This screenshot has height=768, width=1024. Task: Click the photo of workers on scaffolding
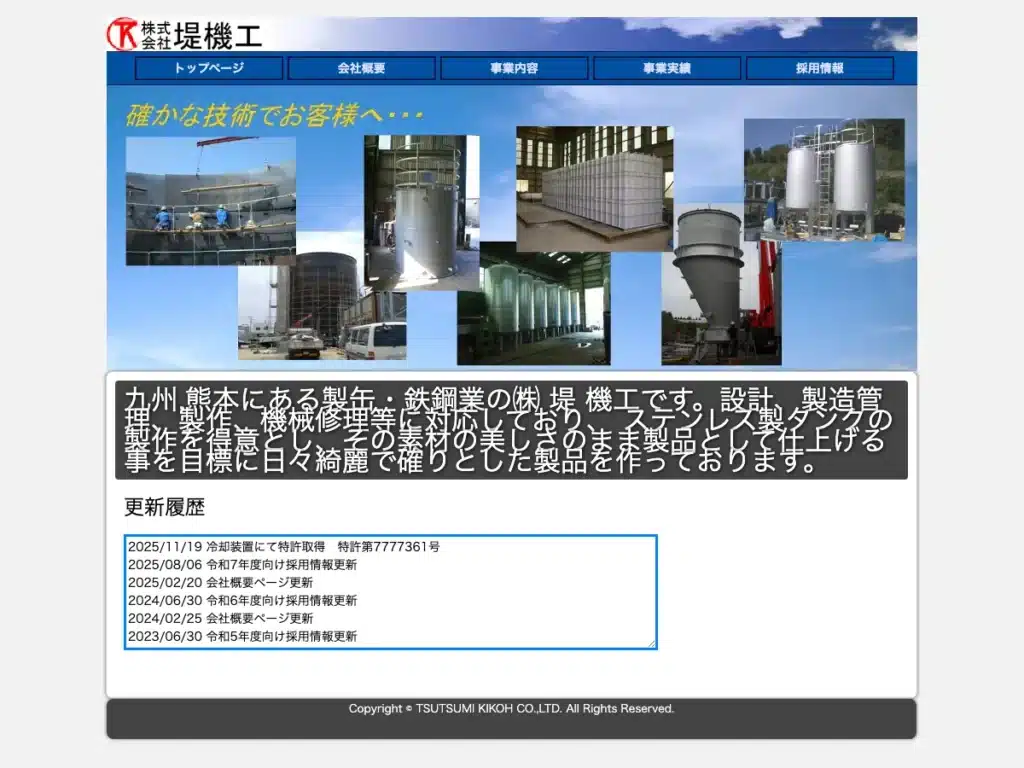point(210,200)
